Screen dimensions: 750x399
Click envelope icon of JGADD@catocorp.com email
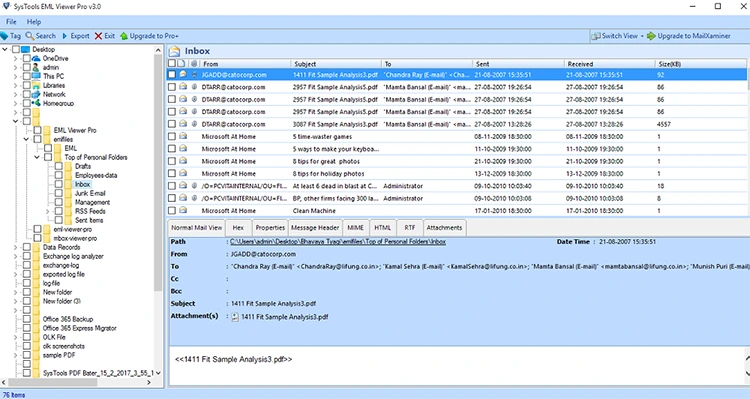pos(183,75)
